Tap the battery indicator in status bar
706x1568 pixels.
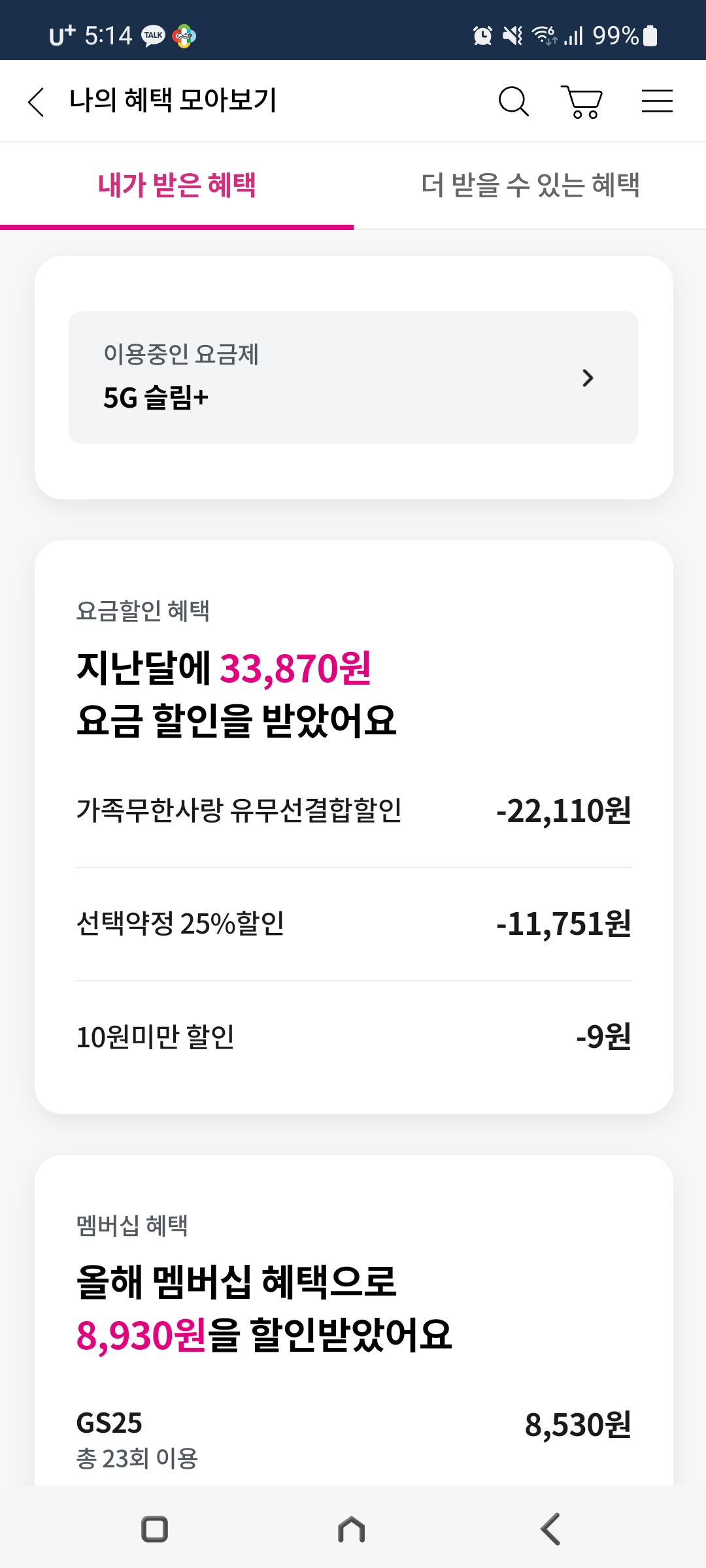click(650, 36)
